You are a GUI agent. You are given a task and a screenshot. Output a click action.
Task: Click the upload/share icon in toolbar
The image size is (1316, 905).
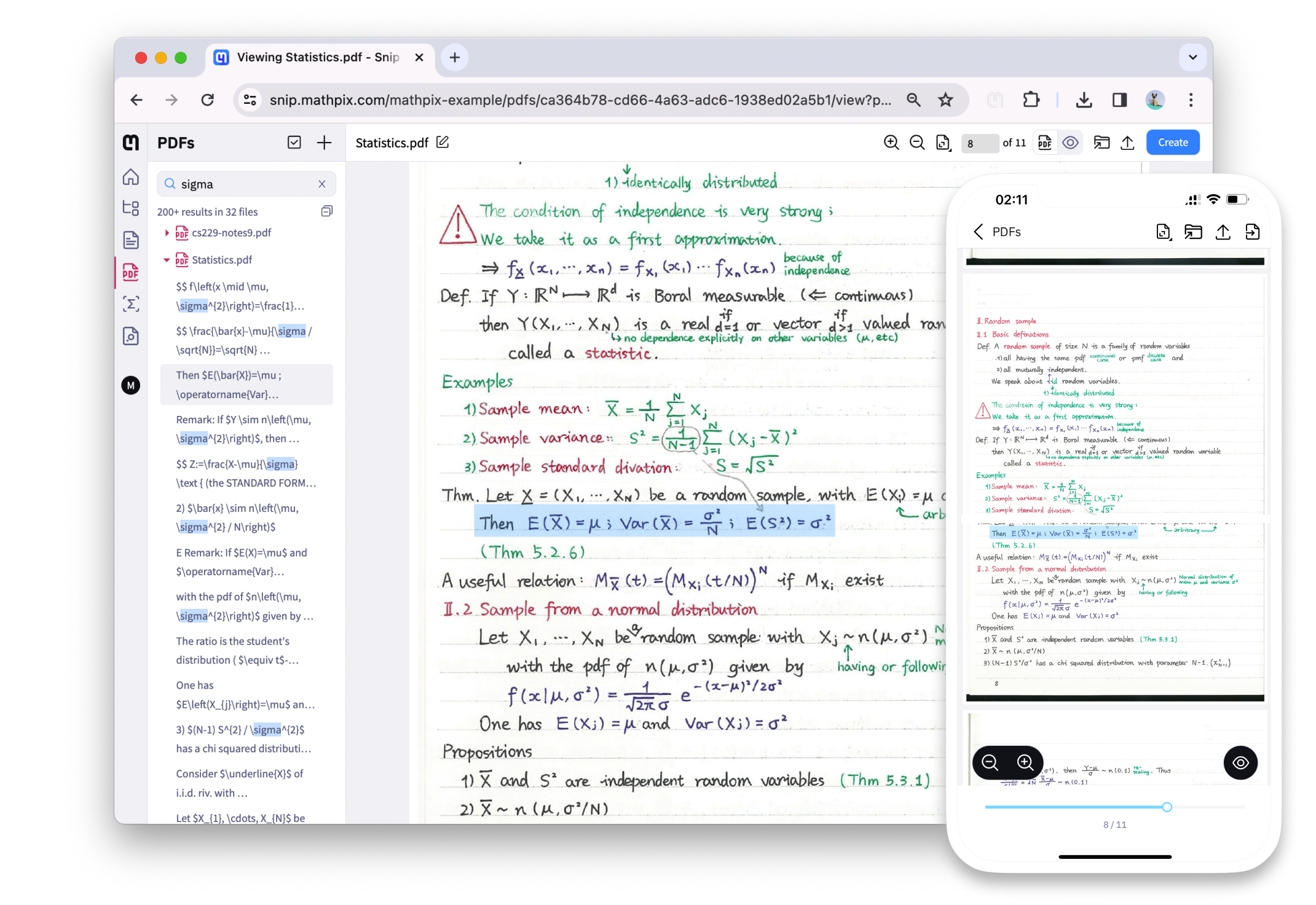[x=1126, y=142]
